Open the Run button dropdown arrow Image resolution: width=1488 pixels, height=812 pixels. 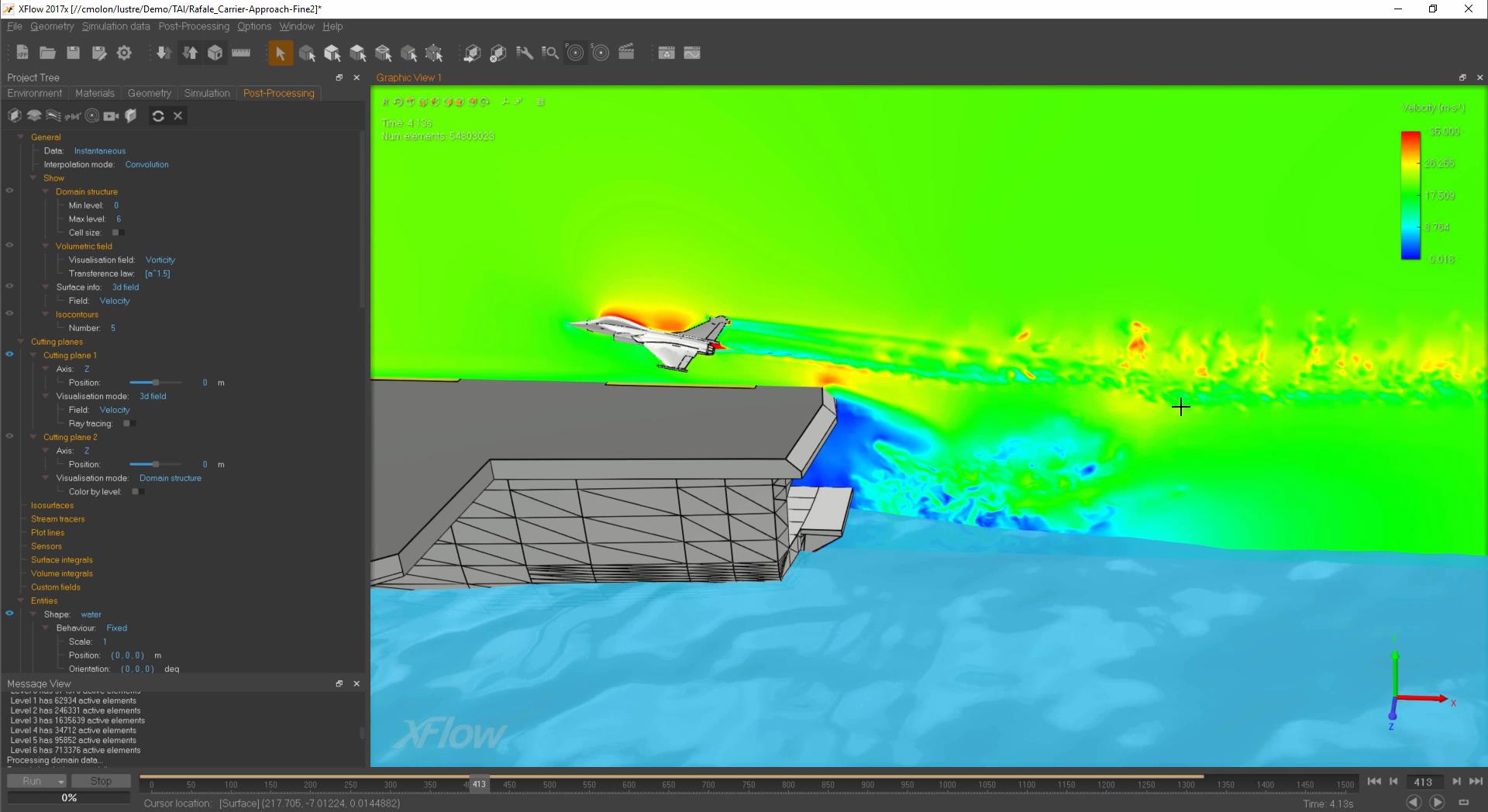(61, 781)
